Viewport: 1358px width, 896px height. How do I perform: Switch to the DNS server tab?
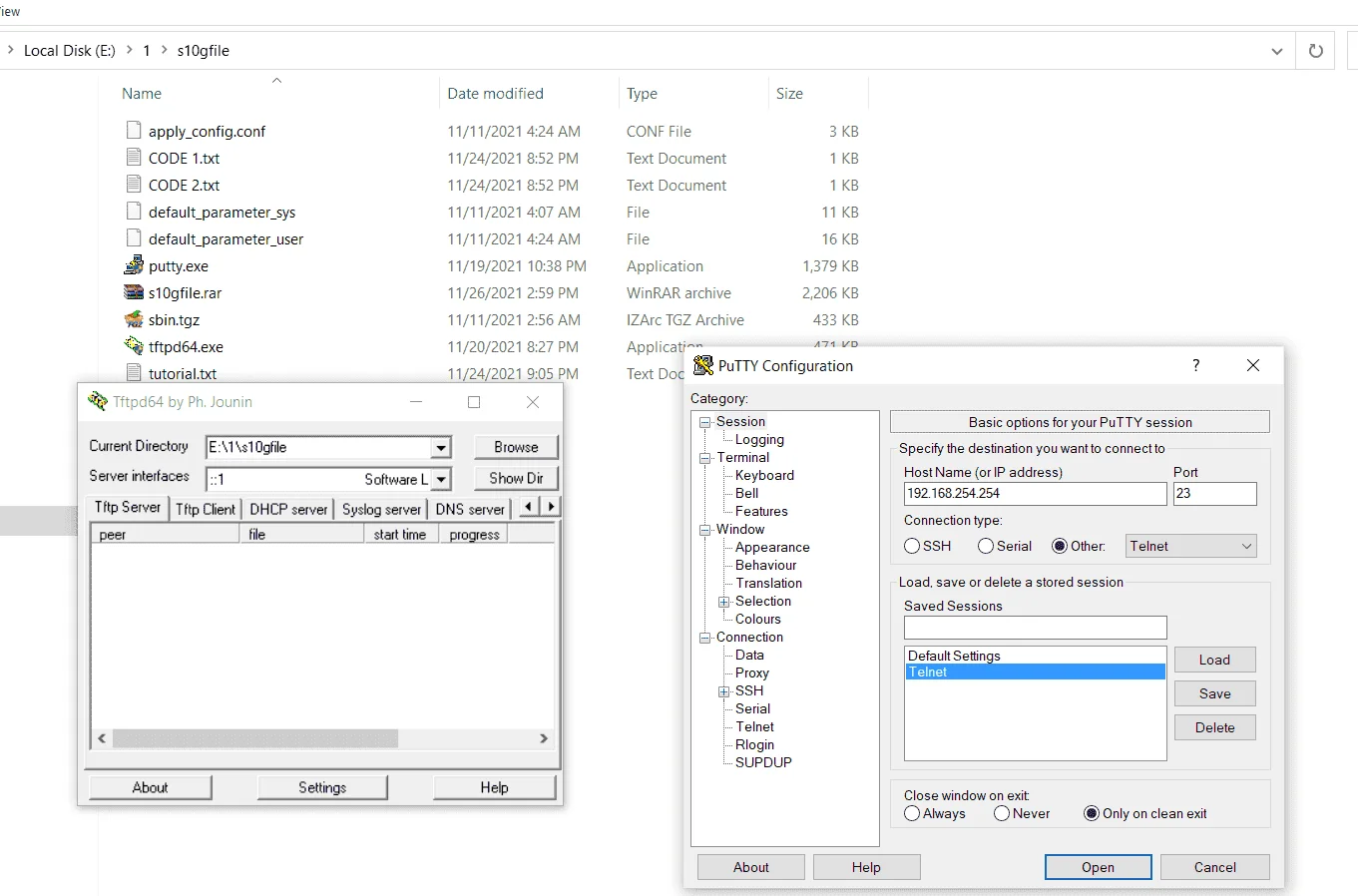[x=470, y=509]
